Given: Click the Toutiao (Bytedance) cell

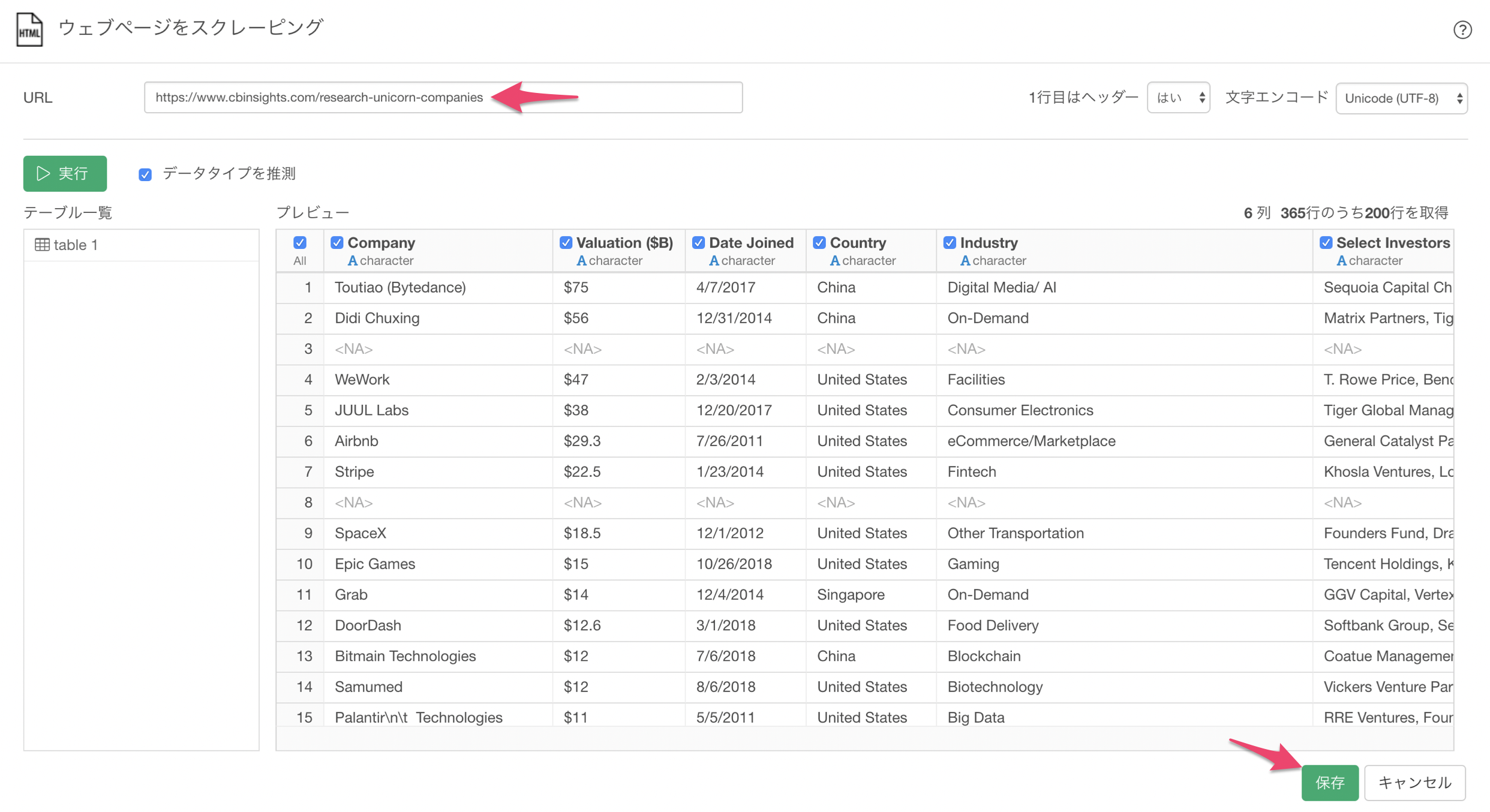Looking at the screenshot, I should pos(438,288).
